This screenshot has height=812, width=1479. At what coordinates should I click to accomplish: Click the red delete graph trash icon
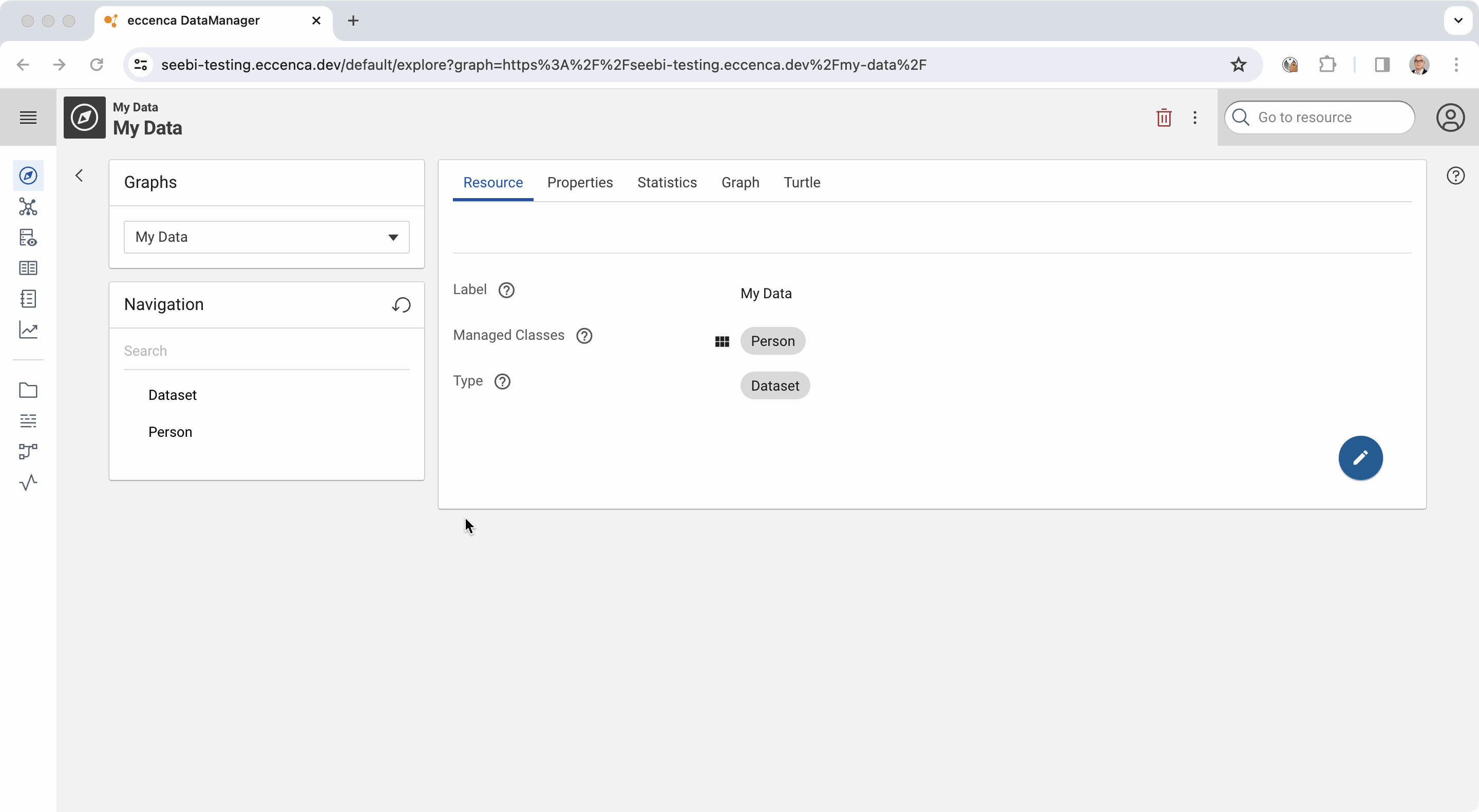(1164, 118)
